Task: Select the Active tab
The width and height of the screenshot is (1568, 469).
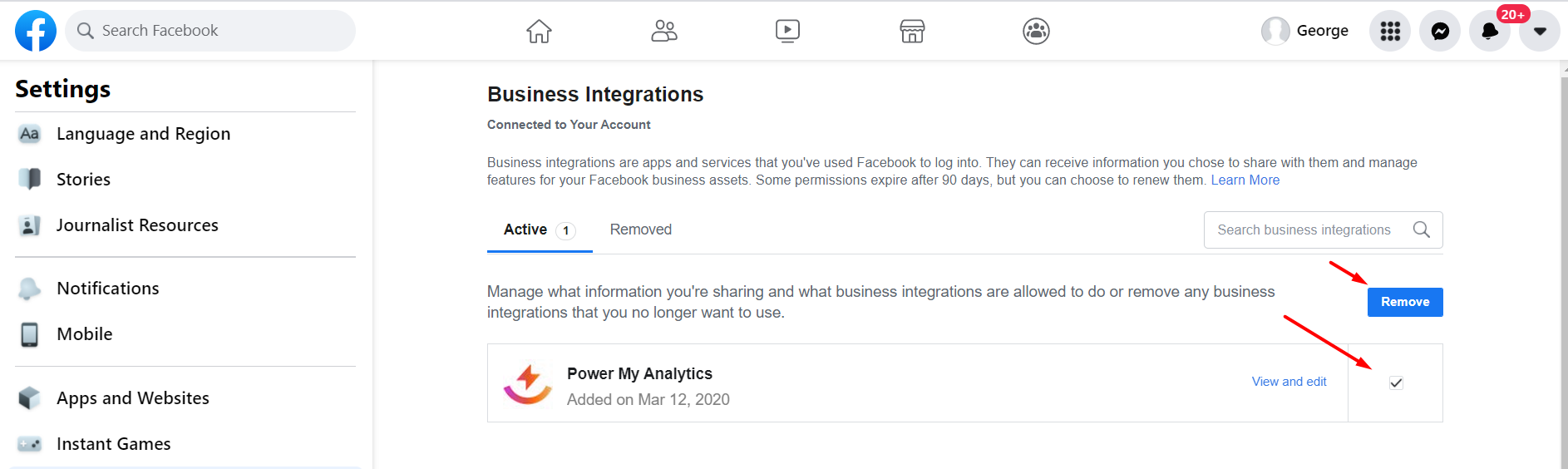Action: tap(525, 230)
